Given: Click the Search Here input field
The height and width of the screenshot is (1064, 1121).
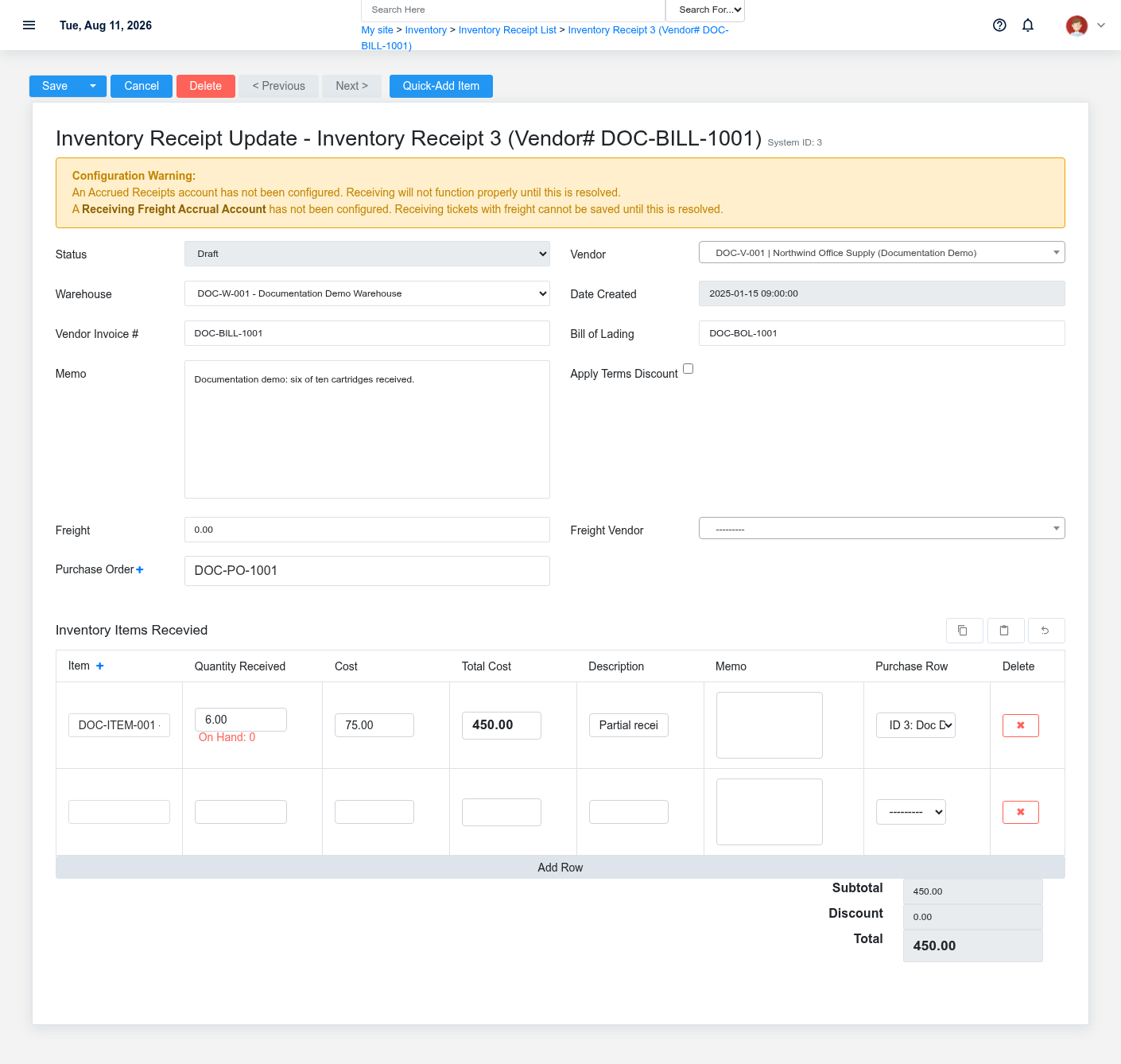Looking at the screenshot, I should coord(513,10).
